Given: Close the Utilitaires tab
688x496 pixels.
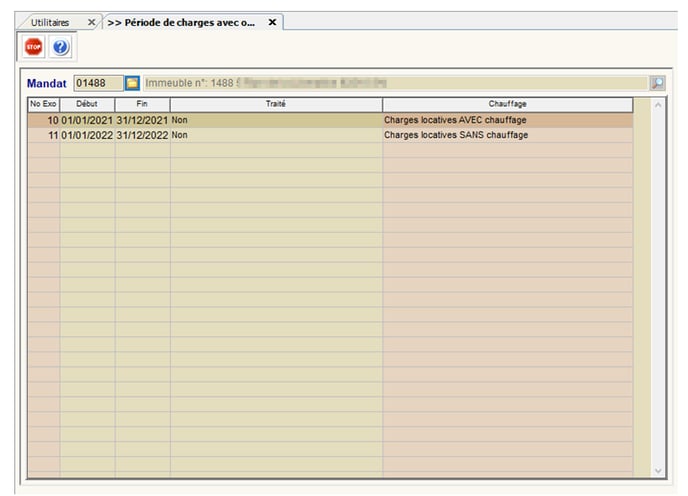Looking at the screenshot, I should [92, 22].
